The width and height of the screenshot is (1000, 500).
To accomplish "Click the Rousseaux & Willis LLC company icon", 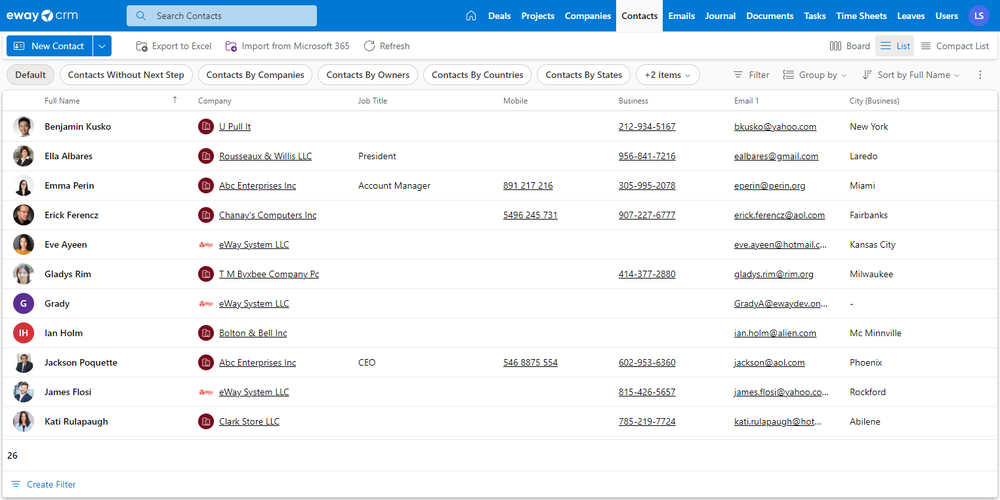I will click(206, 156).
